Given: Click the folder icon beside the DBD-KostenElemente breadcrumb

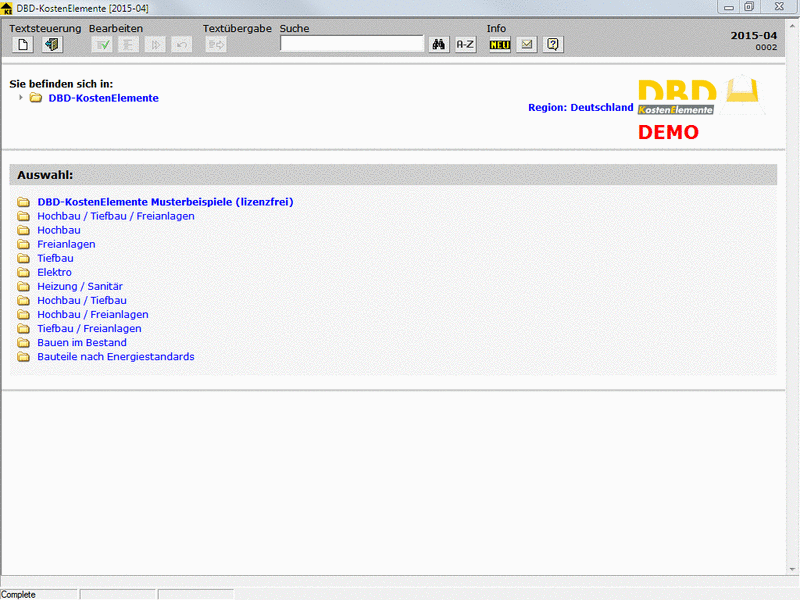Looking at the screenshot, I should point(36,97).
